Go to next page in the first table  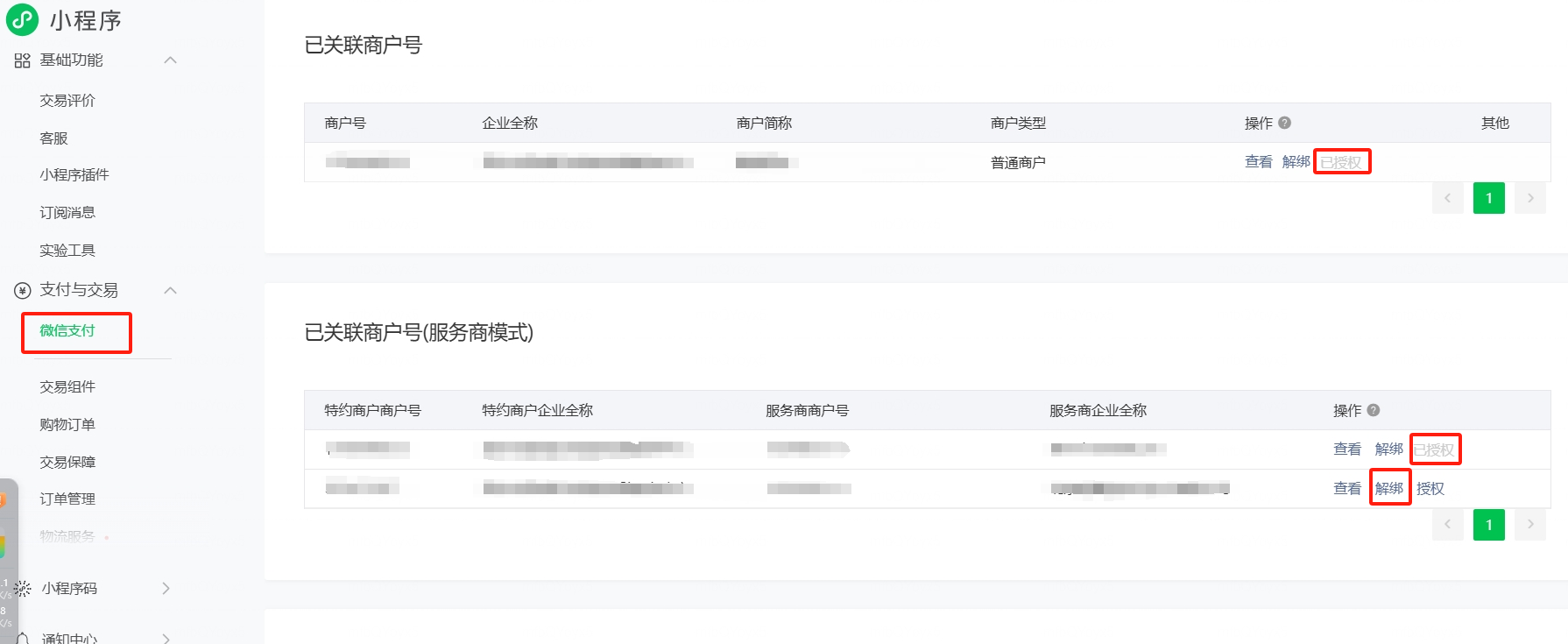click(1529, 198)
